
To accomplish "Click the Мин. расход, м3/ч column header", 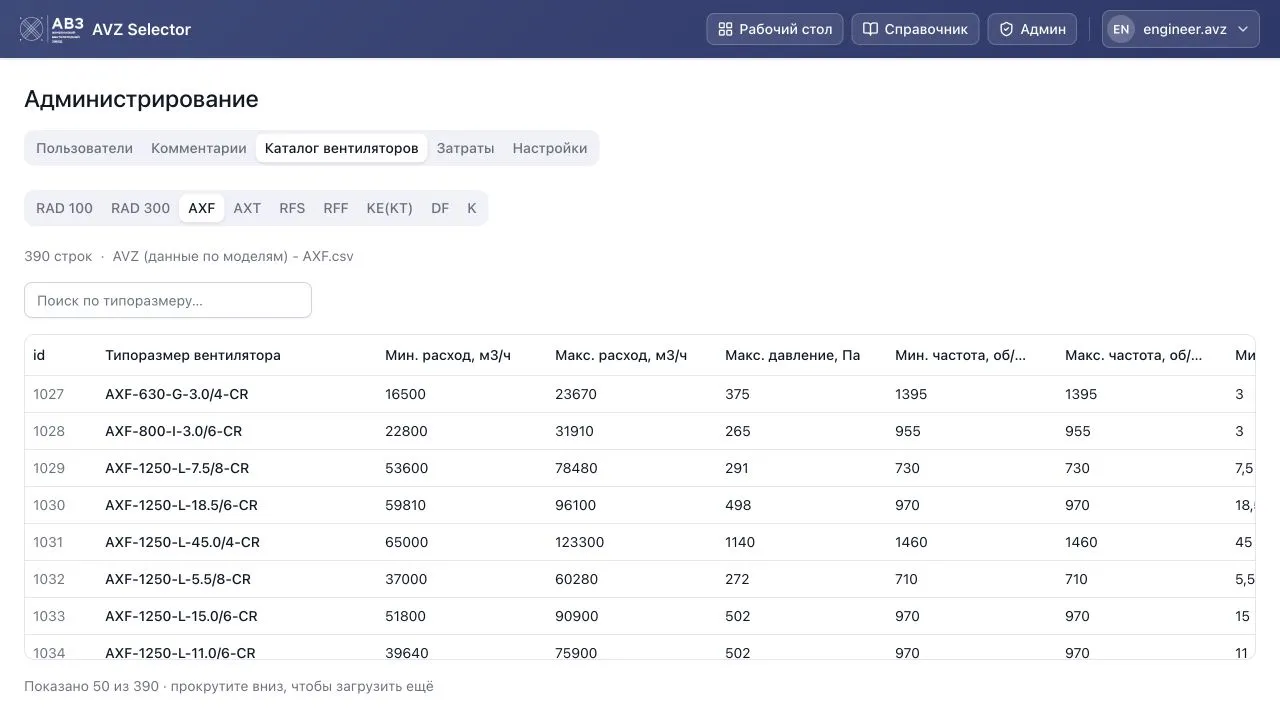I will pos(448,355).
